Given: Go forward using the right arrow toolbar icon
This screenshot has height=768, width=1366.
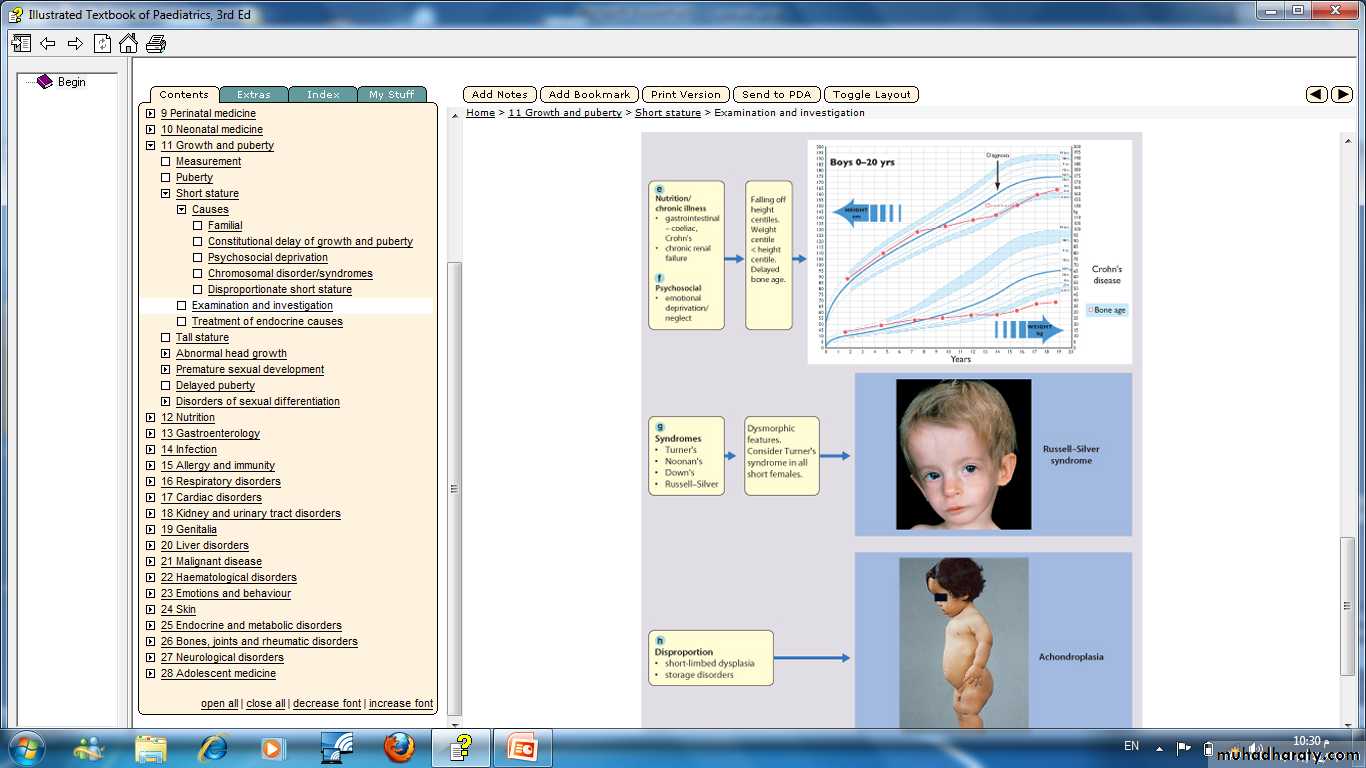Looking at the screenshot, I should click(x=75, y=43).
